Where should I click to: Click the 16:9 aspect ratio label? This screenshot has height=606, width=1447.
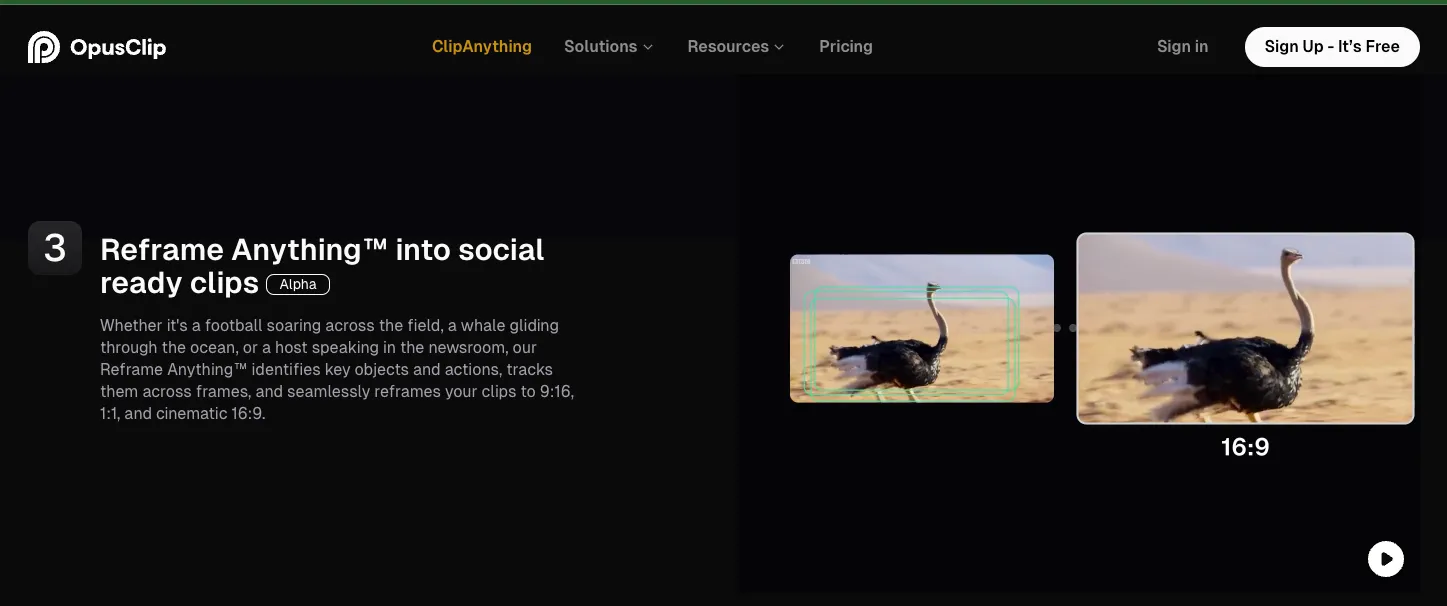1245,447
